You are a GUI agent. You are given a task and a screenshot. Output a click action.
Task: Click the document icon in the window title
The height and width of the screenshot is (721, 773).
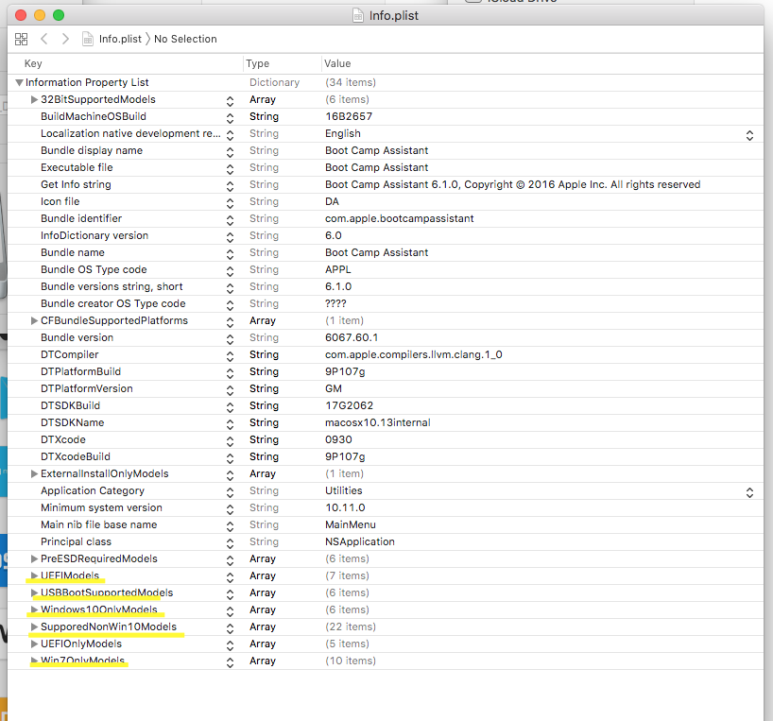tap(358, 16)
